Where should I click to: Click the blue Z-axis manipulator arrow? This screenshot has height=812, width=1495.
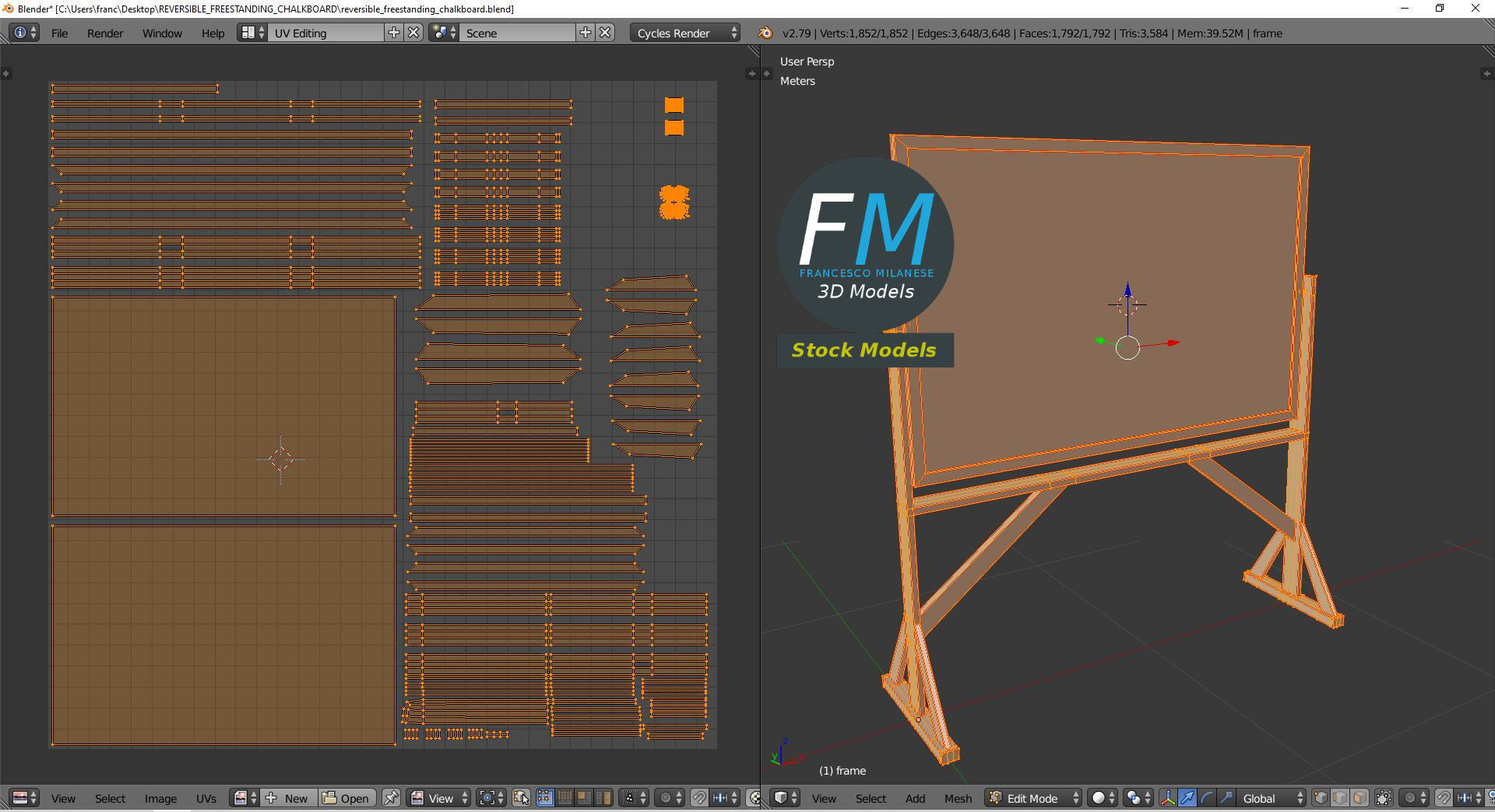1127,290
